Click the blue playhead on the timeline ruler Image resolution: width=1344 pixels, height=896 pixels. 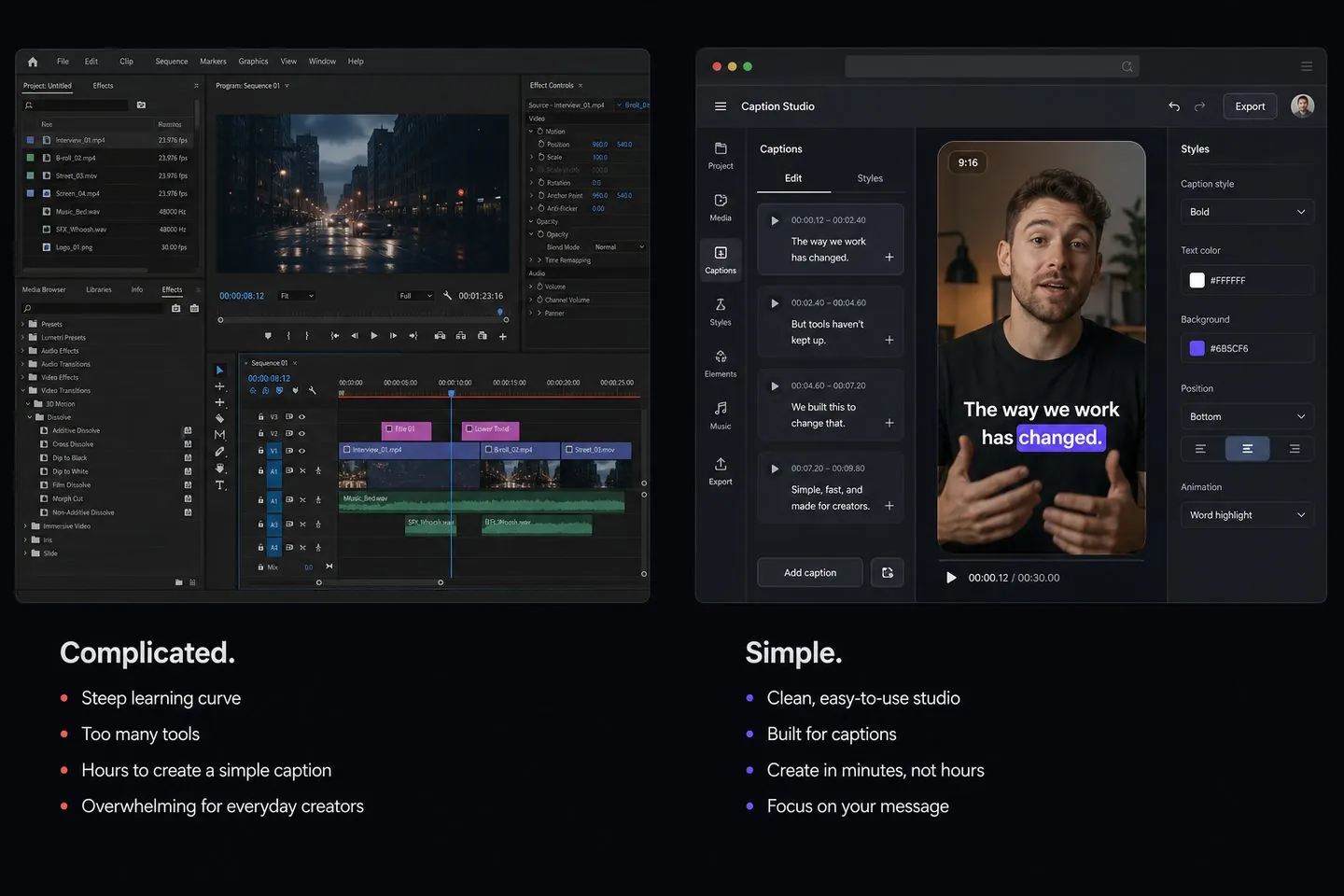tap(451, 393)
